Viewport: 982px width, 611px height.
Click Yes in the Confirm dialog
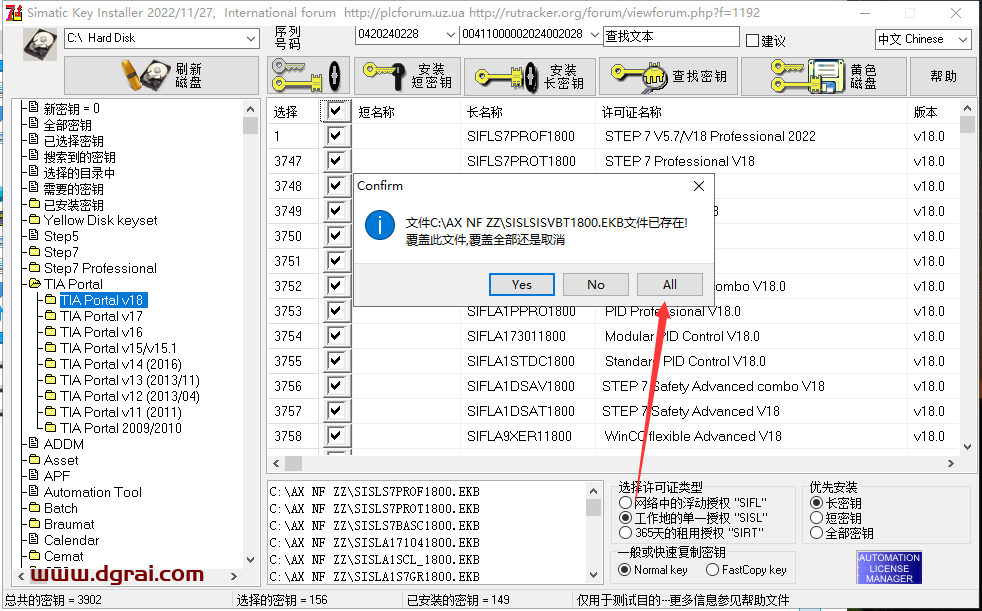tap(522, 285)
